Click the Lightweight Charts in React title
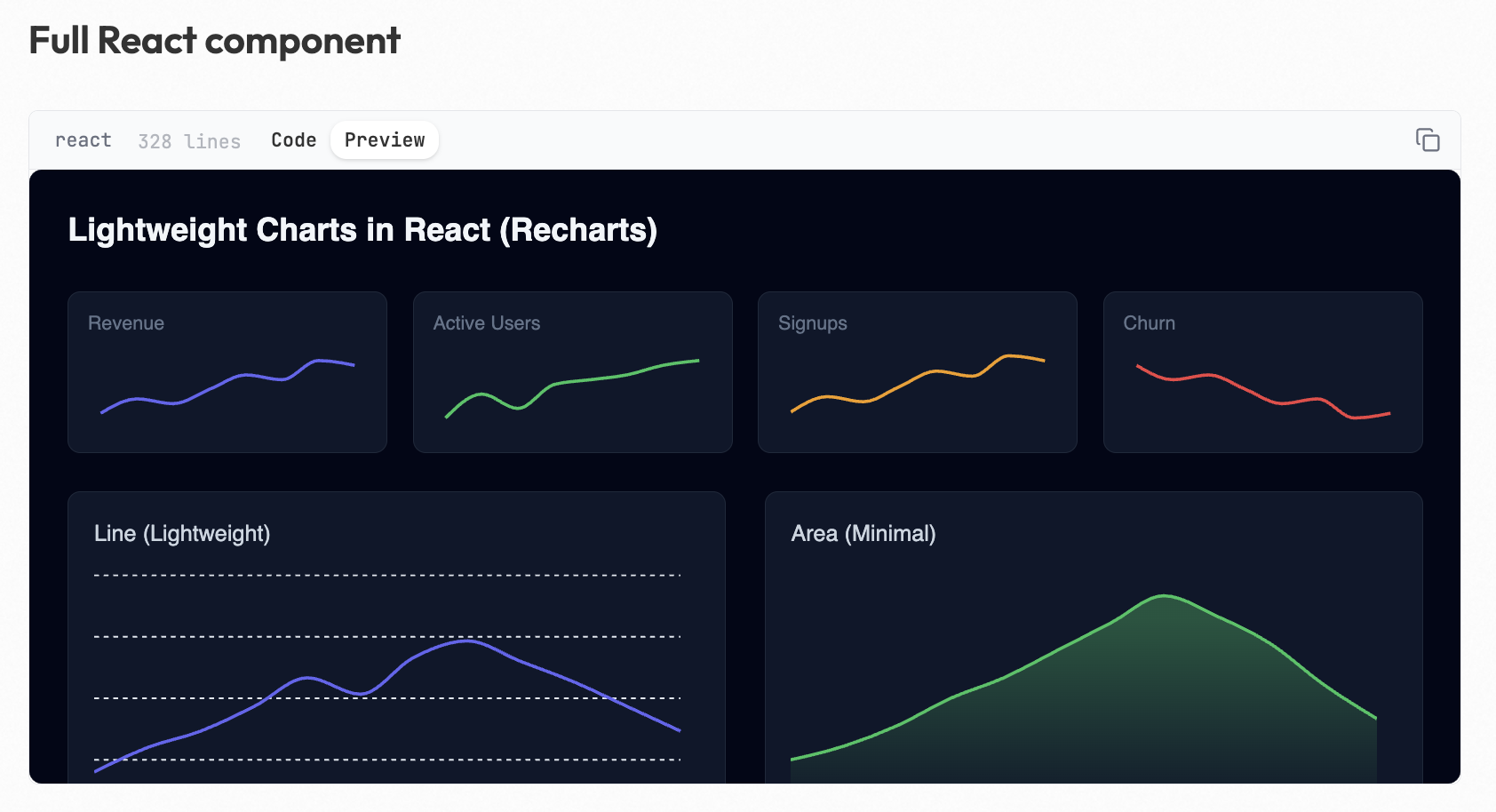 point(362,230)
